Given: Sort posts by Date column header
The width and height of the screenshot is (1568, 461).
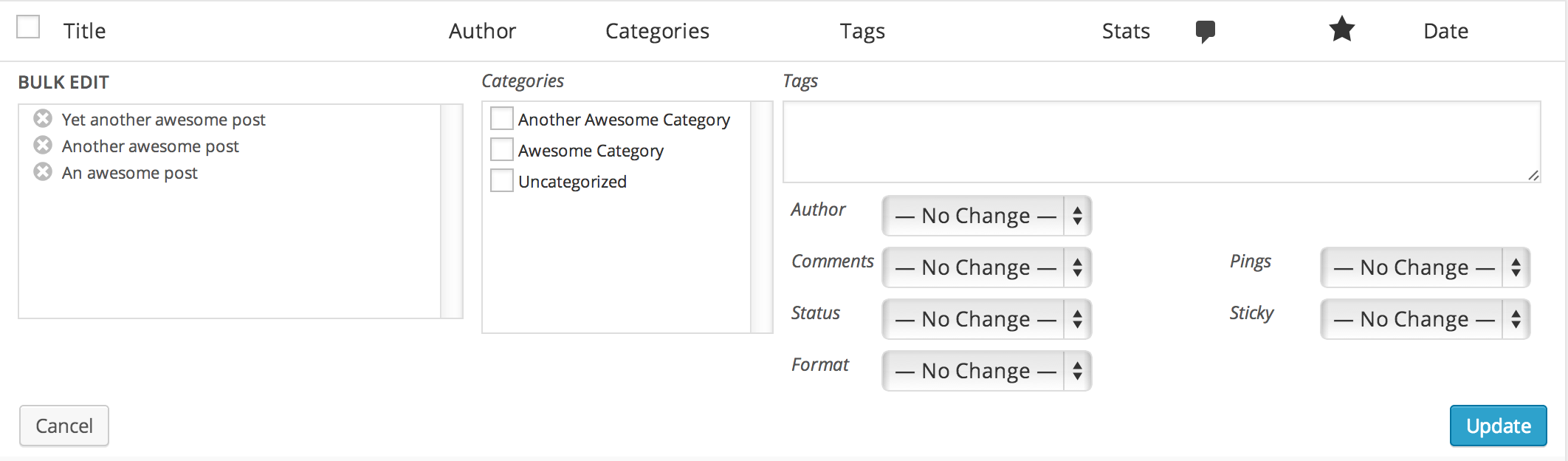Looking at the screenshot, I should coord(1445,31).
